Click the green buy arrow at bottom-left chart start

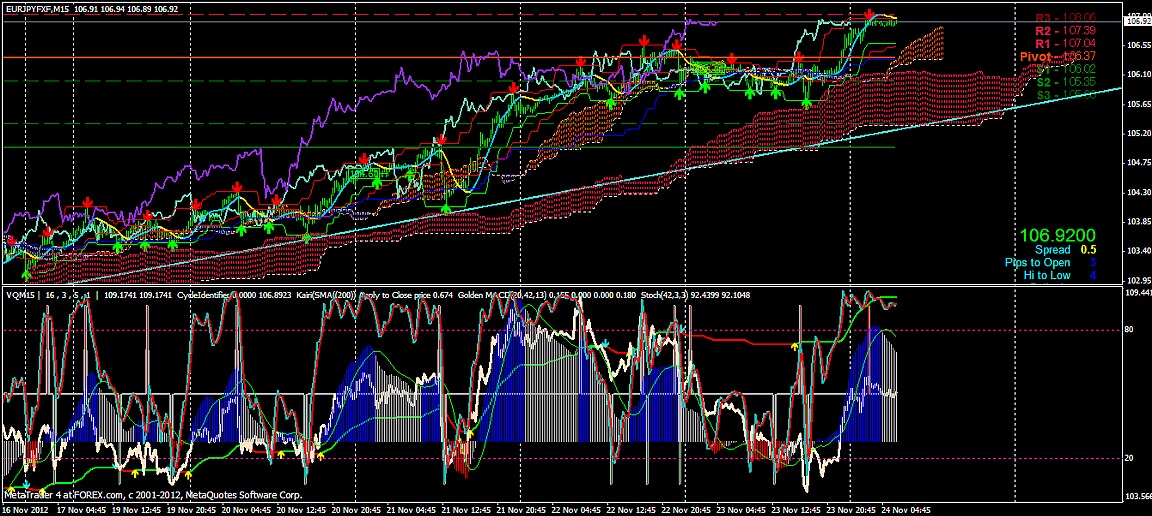pyautogui.click(x=27, y=271)
